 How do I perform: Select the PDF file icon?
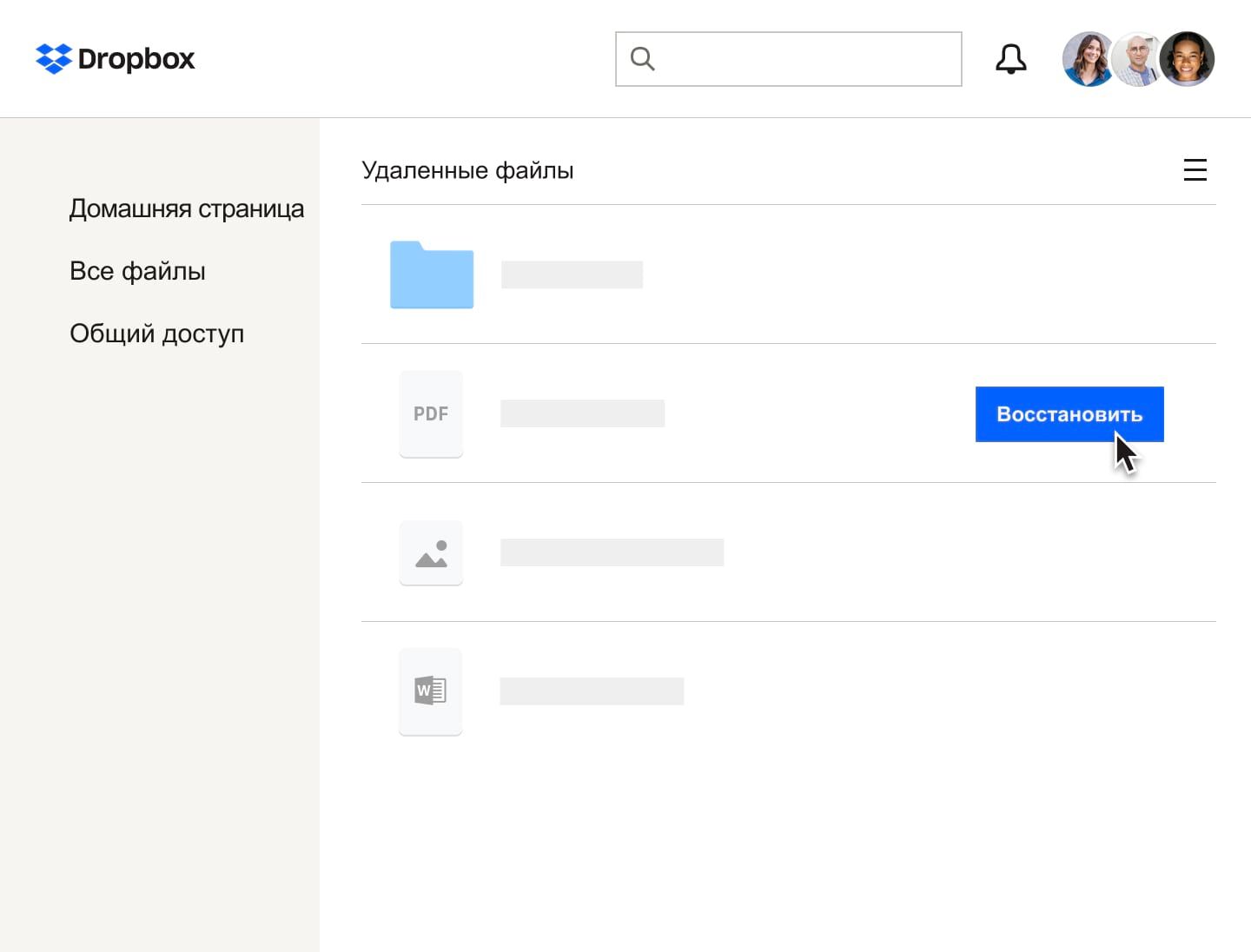(431, 413)
